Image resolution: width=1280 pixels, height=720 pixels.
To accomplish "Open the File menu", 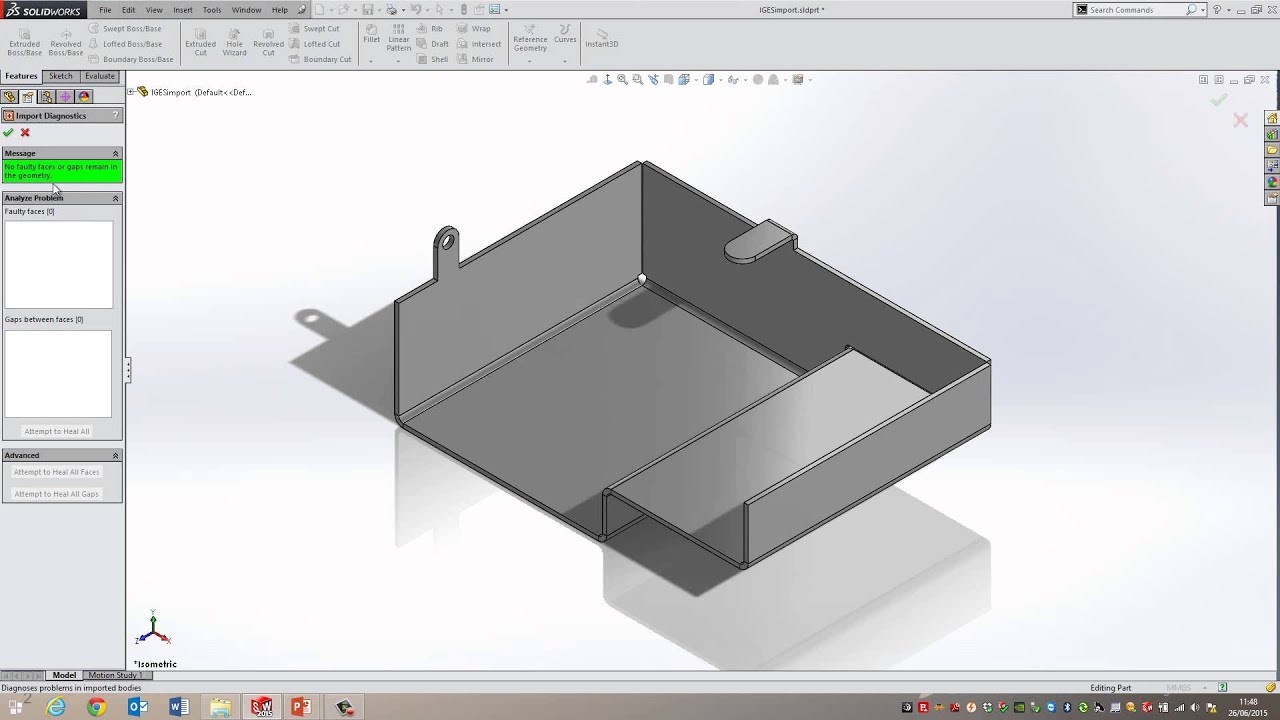I will coord(105,10).
